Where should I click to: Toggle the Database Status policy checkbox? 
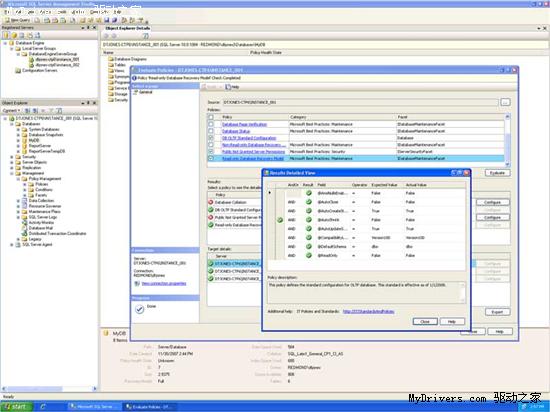[211, 131]
